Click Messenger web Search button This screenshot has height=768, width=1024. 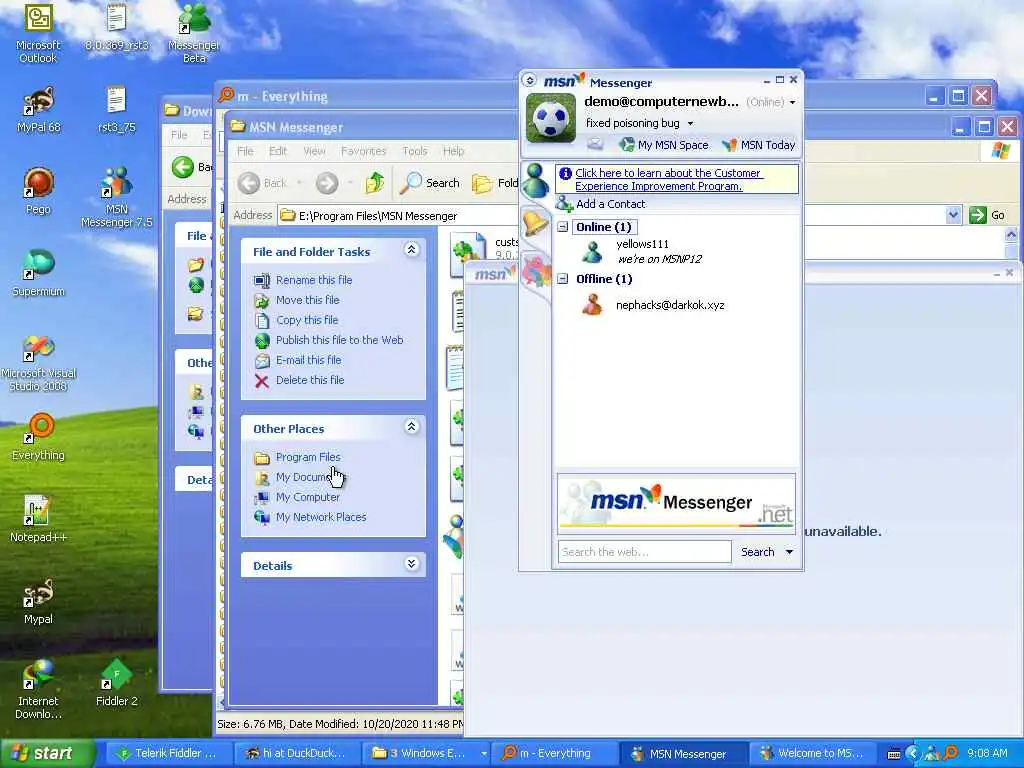[x=758, y=552]
